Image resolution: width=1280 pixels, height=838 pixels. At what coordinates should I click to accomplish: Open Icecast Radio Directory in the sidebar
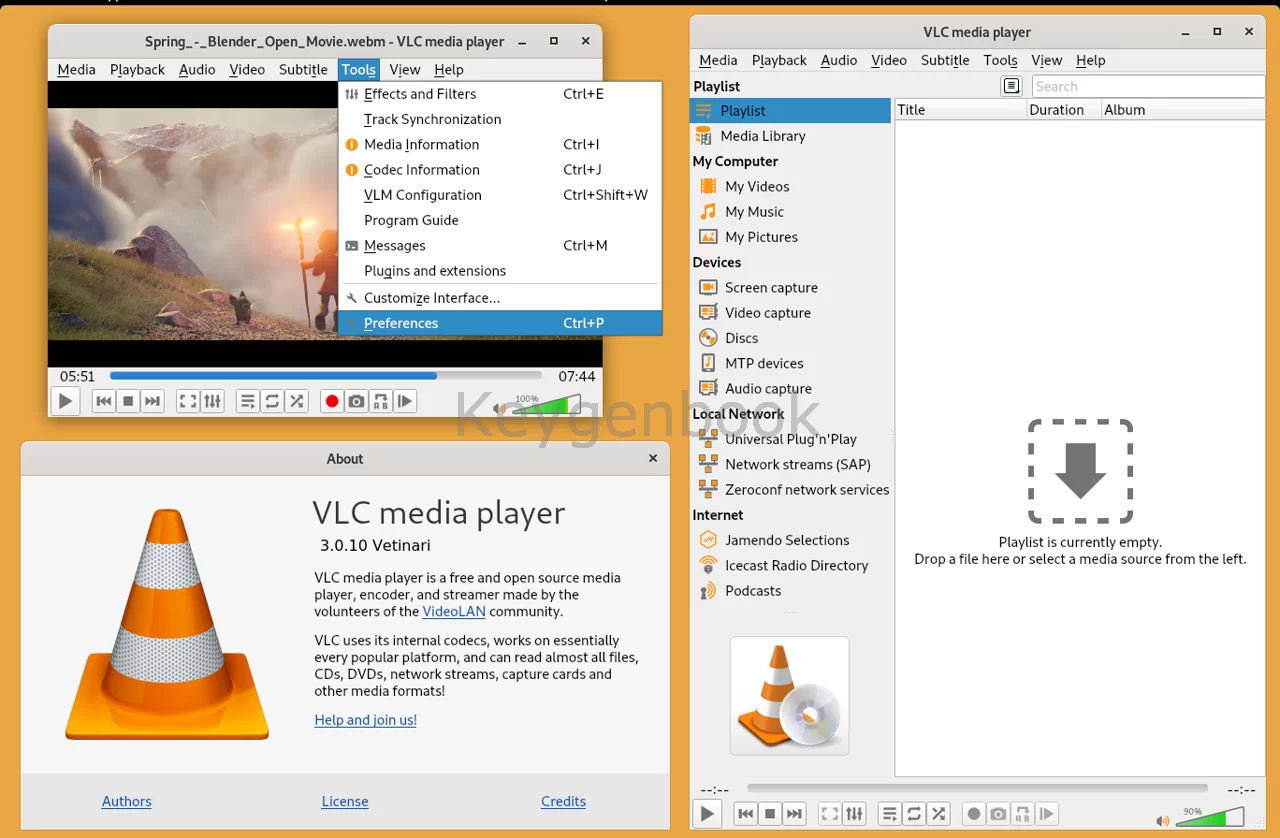(x=796, y=566)
